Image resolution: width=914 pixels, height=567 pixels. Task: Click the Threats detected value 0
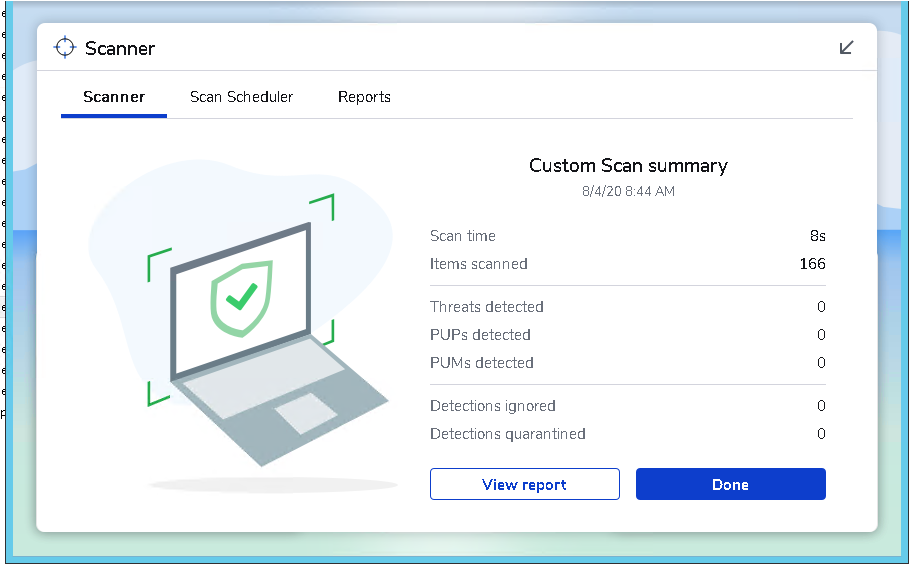point(821,307)
